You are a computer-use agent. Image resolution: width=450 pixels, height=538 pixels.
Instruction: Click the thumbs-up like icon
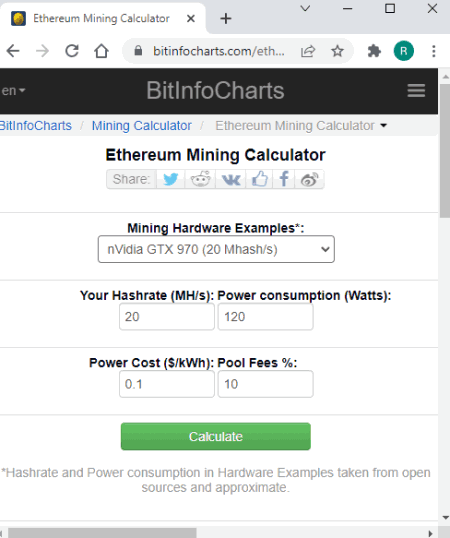(x=259, y=179)
